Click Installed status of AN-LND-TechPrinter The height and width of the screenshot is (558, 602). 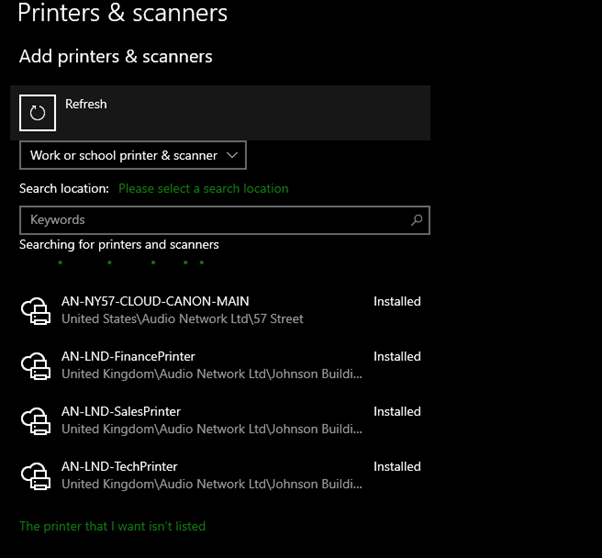(397, 466)
